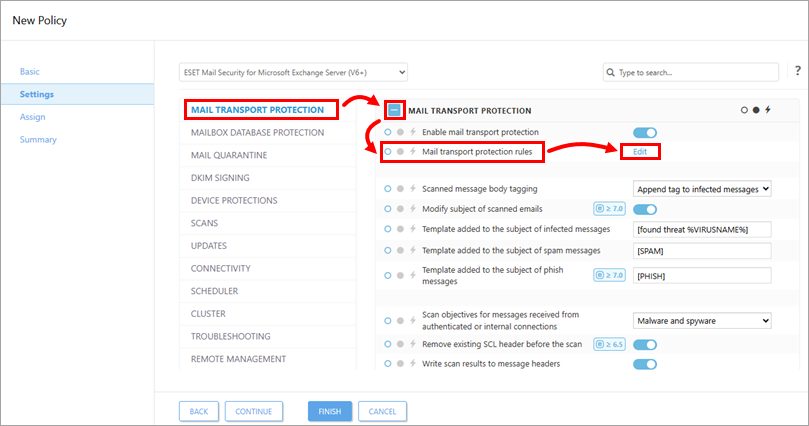Click version 7.0 badge for Modify subject

click(x=609, y=209)
